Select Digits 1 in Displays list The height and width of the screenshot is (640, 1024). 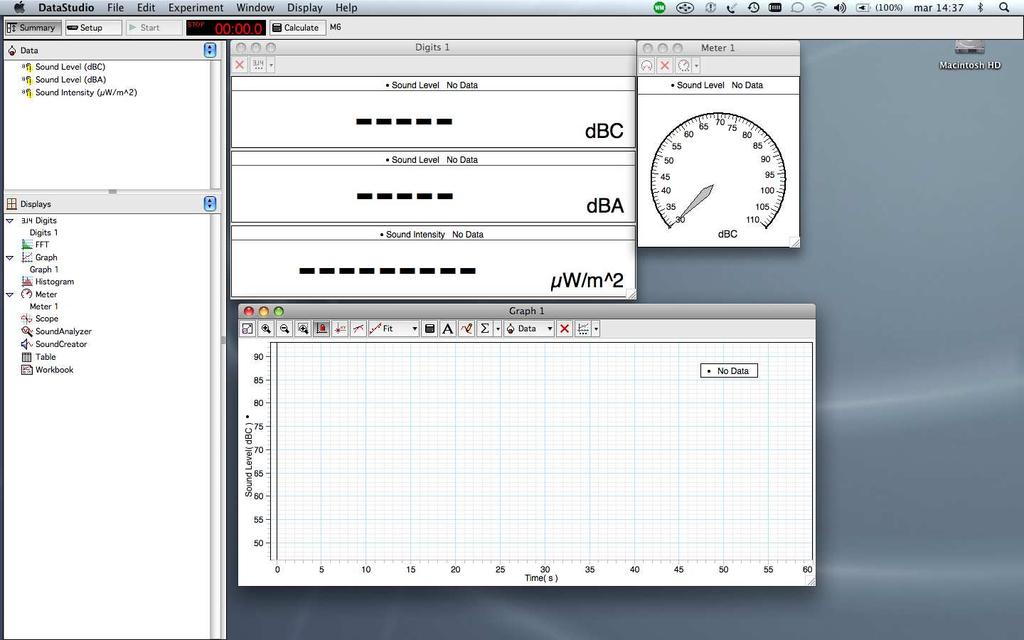44,232
